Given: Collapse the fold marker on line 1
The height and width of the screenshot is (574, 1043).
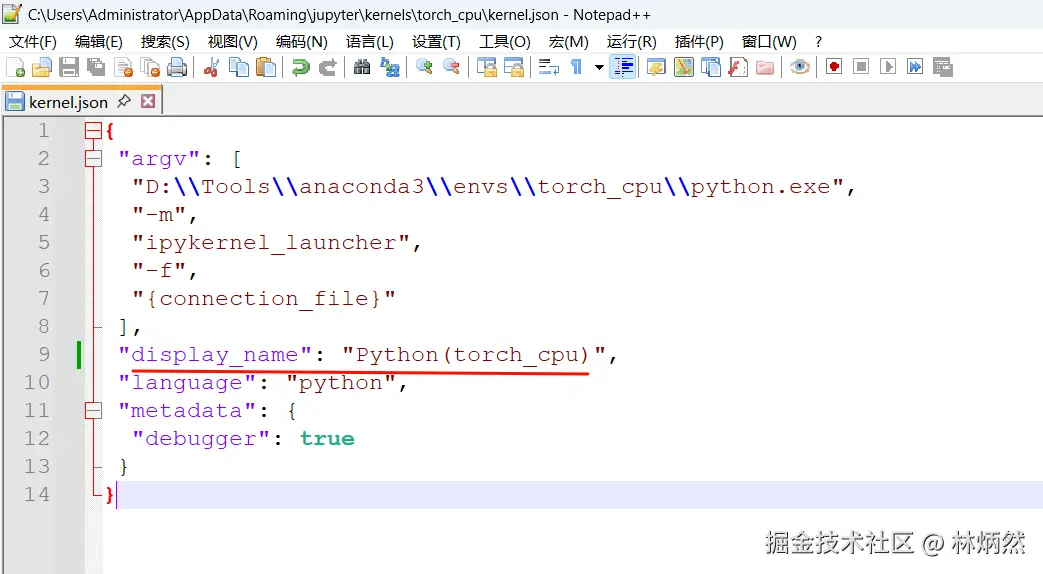Looking at the screenshot, I should coord(93,130).
